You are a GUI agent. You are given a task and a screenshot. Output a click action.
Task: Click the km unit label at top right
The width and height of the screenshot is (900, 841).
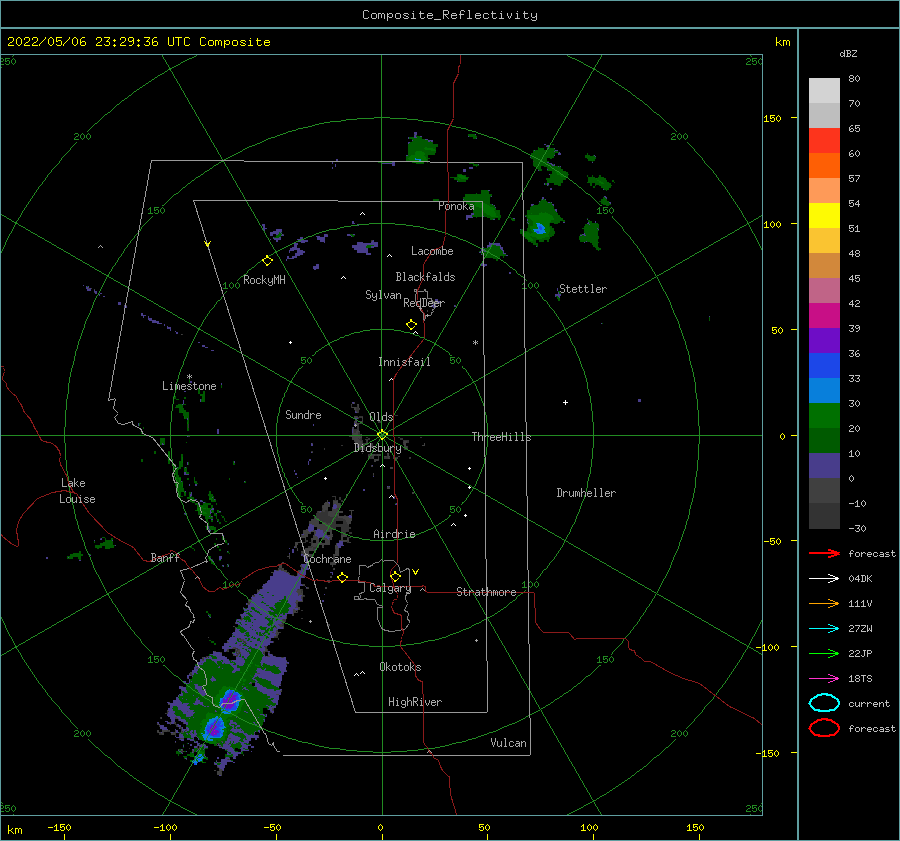point(782,42)
